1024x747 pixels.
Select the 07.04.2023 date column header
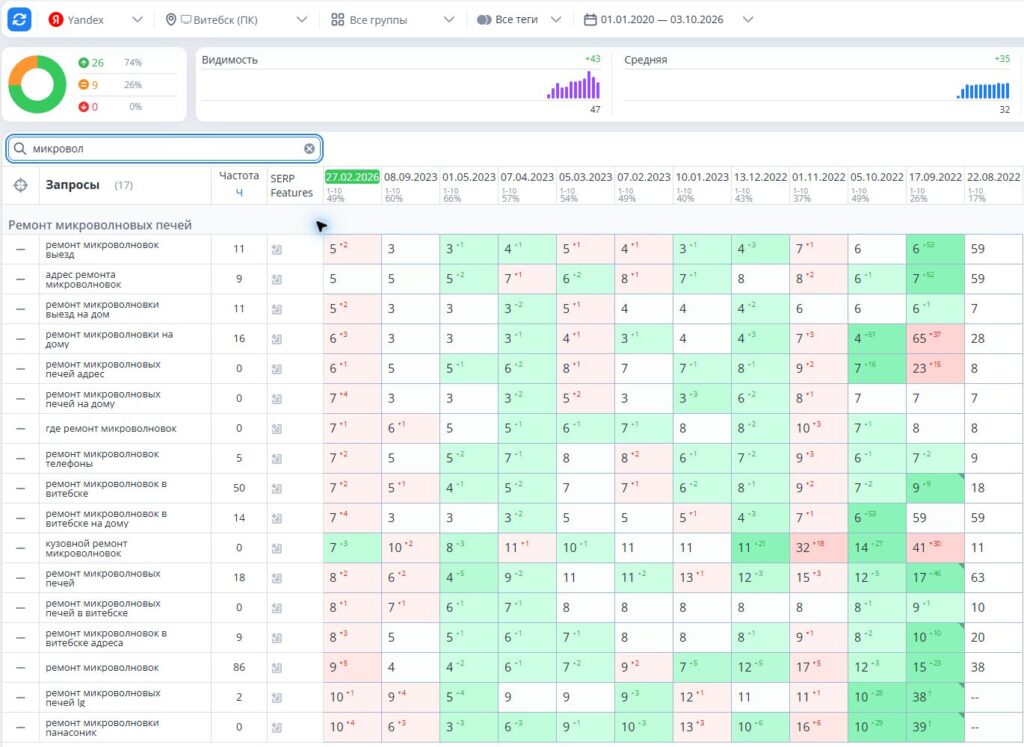coord(527,177)
